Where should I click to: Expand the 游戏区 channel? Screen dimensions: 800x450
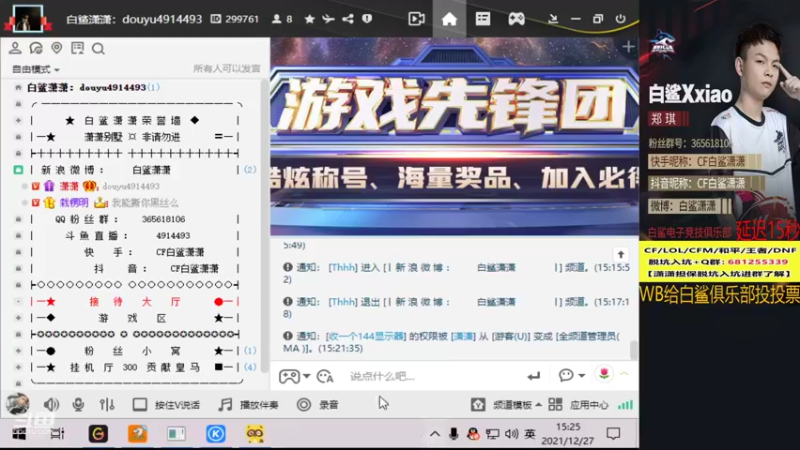click(18, 318)
